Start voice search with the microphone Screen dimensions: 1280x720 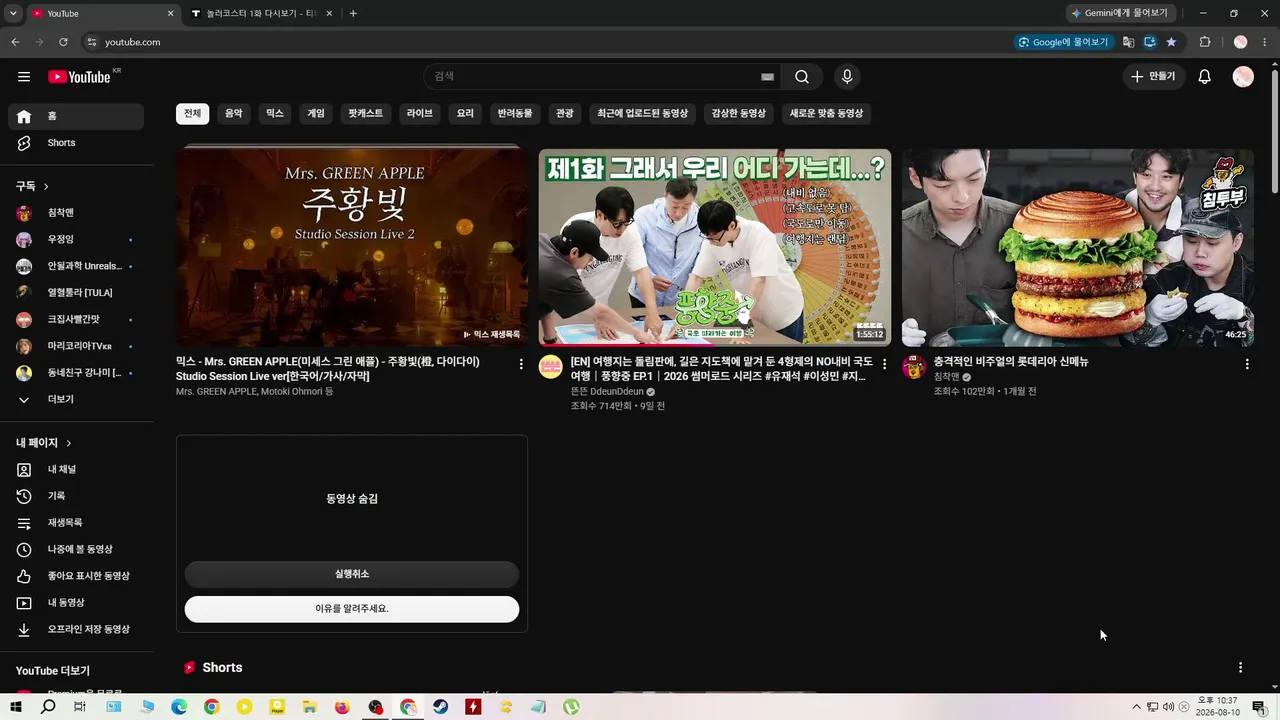click(847, 77)
